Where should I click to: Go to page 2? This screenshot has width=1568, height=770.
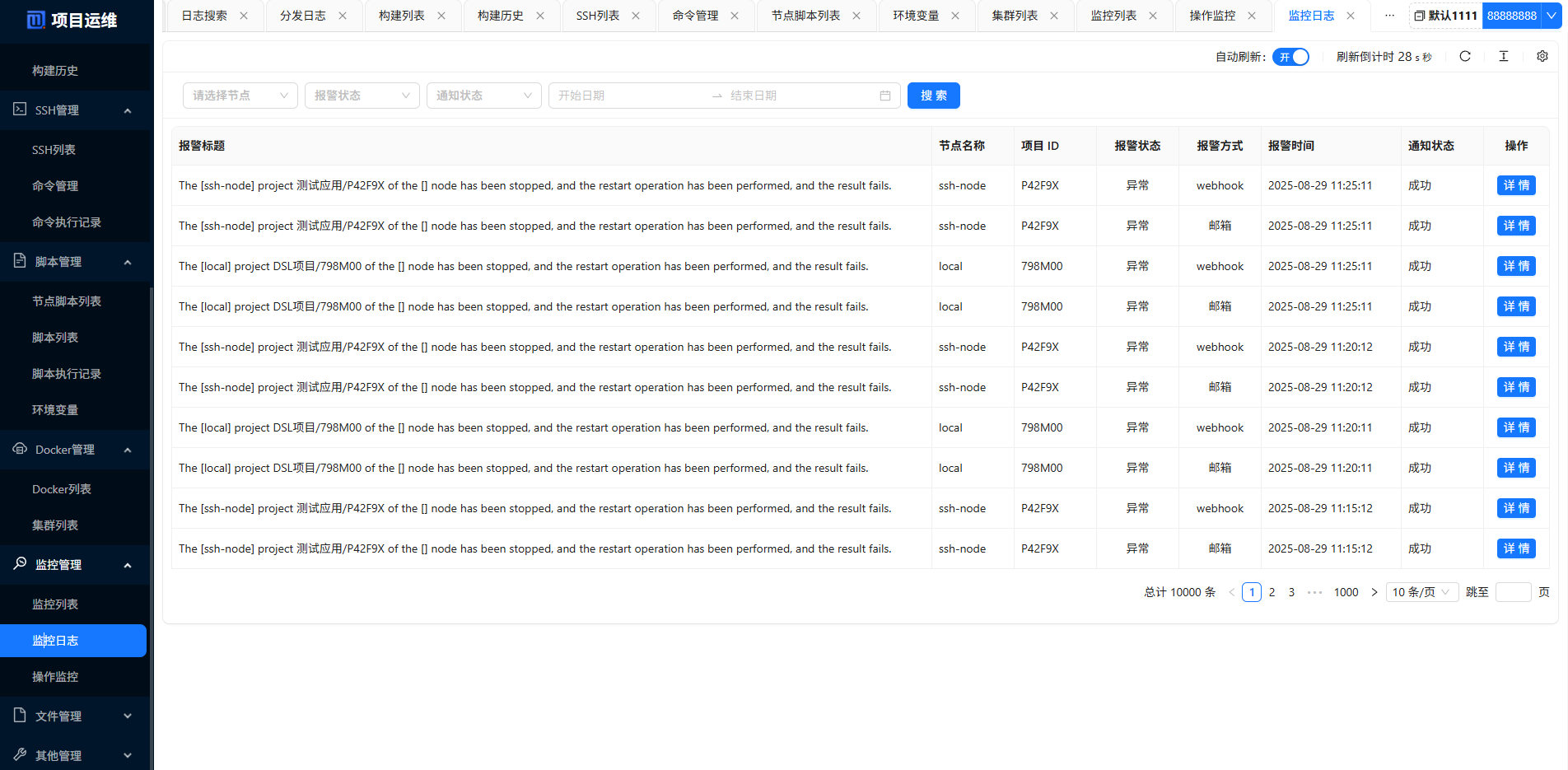tap(1272, 592)
